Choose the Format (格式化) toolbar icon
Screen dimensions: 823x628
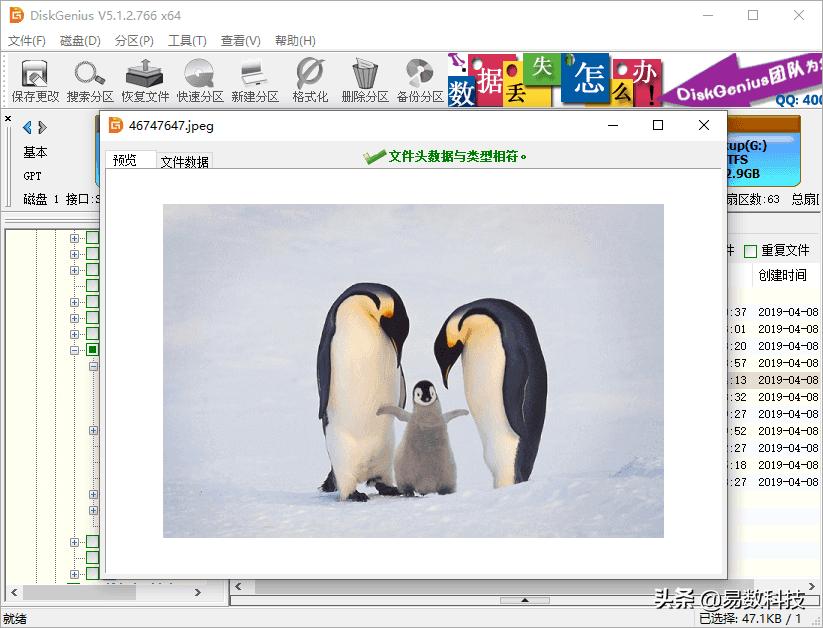coord(310,80)
